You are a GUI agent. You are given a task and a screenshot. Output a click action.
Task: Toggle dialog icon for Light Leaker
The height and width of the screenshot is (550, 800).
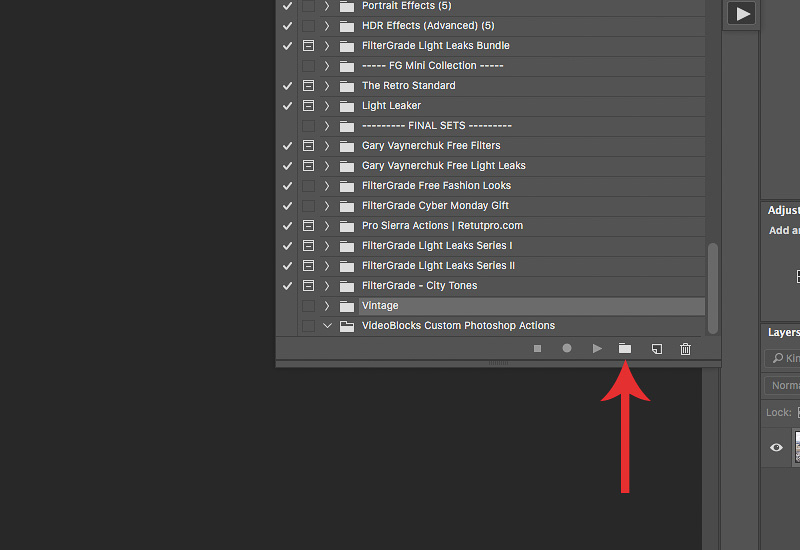308,106
